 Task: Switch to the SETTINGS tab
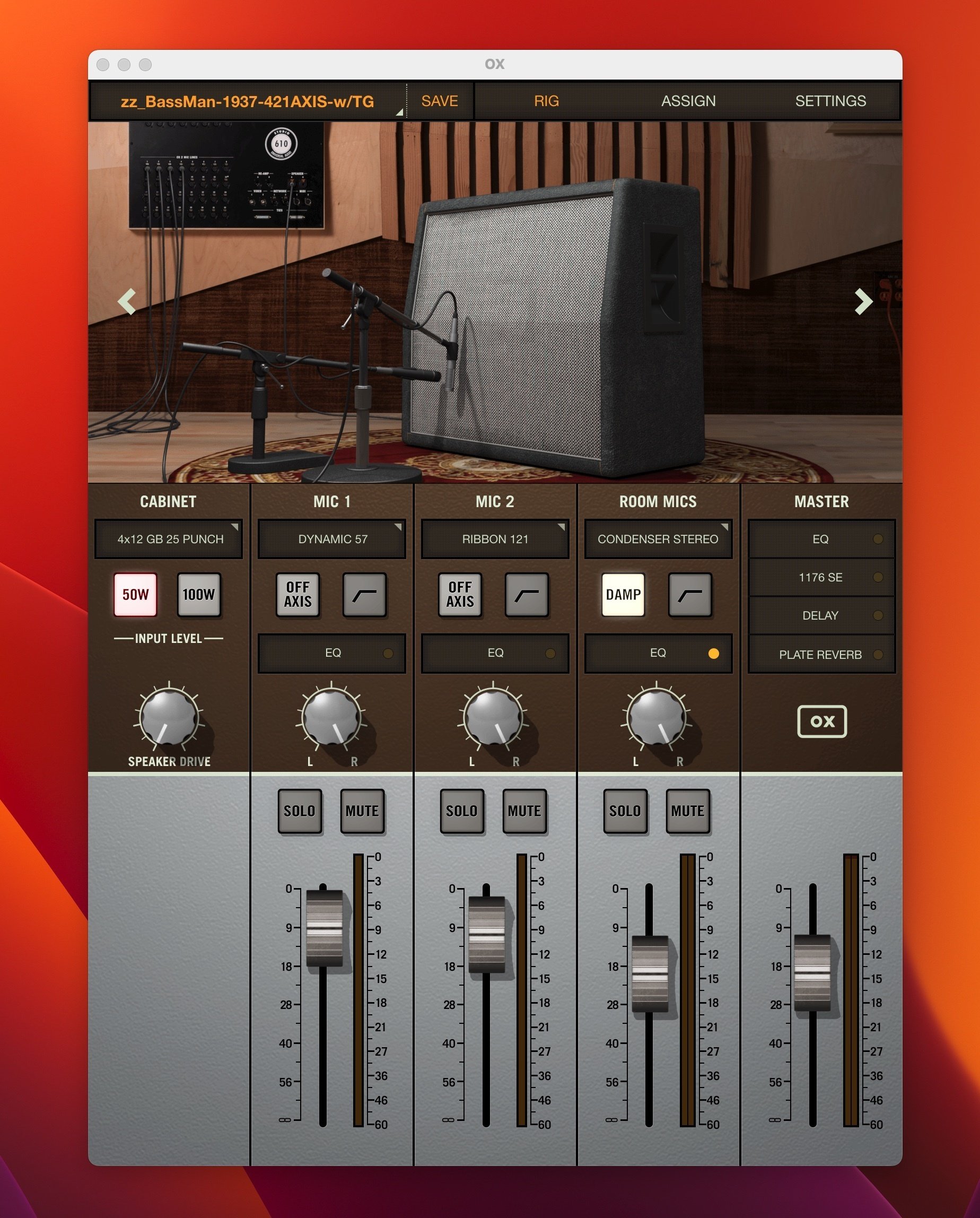pos(830,101)
